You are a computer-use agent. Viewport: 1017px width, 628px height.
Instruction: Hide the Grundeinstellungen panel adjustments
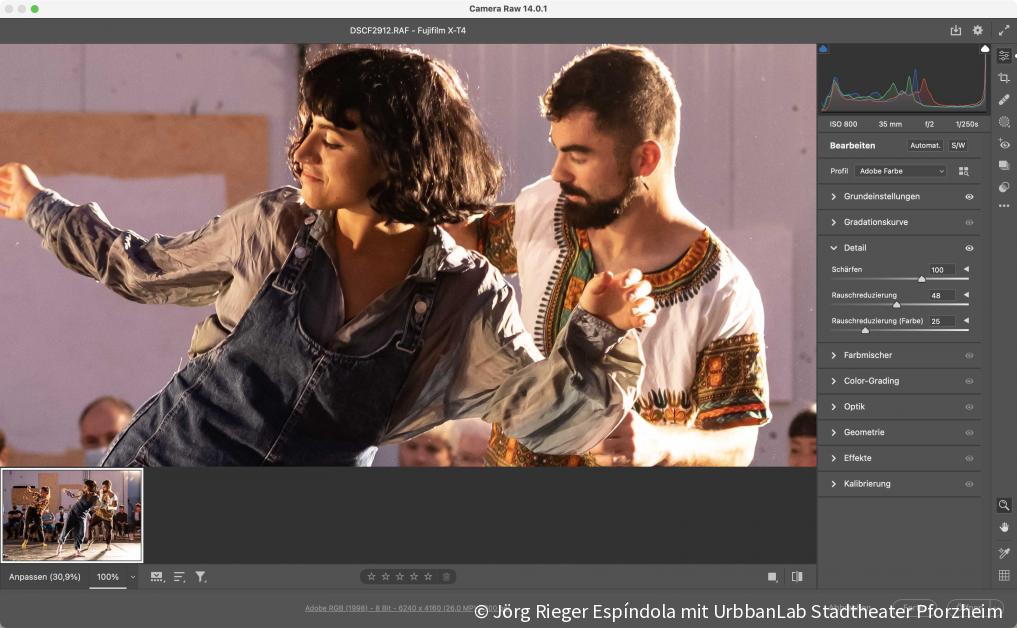(967, 196)
